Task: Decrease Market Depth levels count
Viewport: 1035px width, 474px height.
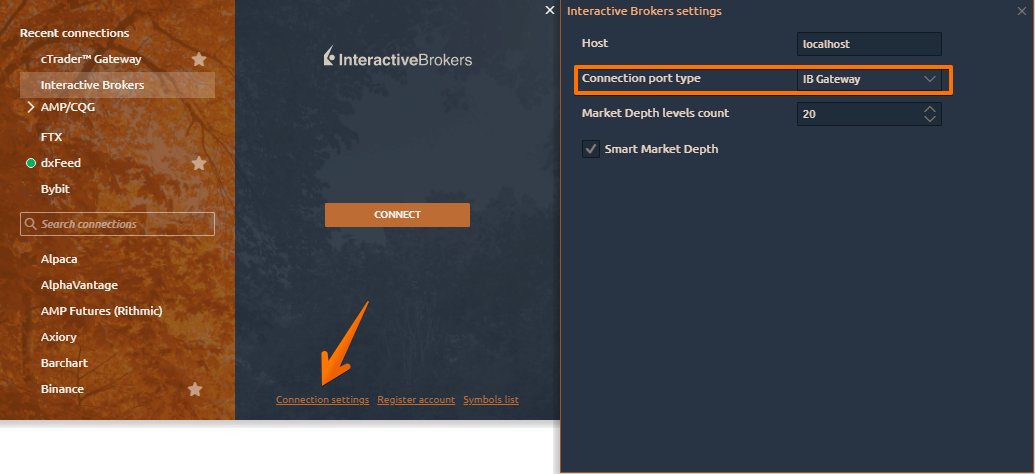Action: 930,119
